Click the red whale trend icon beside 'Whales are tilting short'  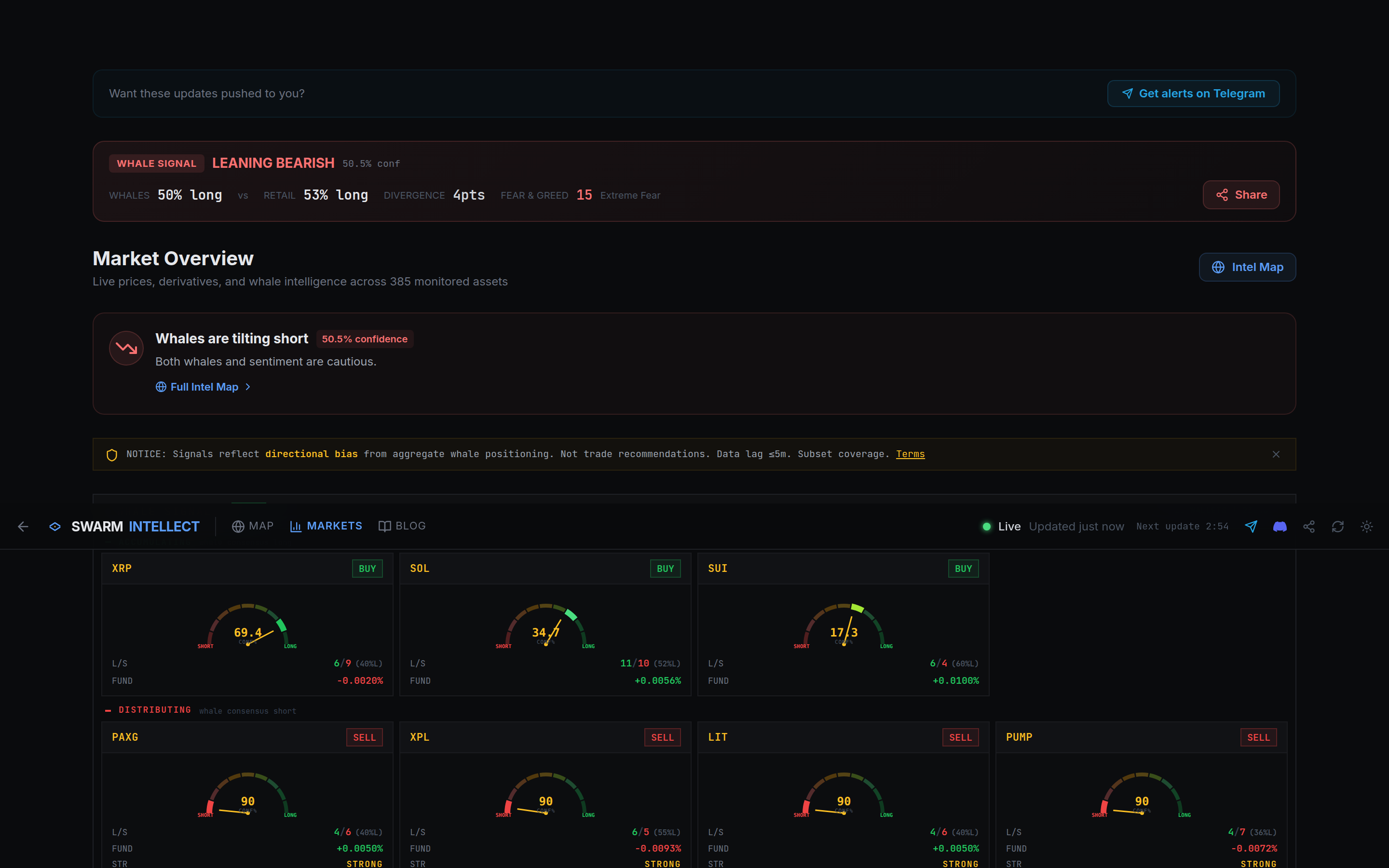(x=126, y=348)
